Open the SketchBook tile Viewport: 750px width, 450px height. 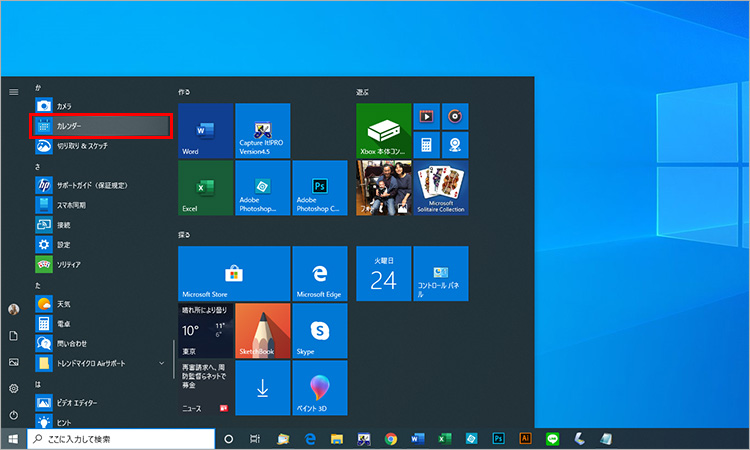262,331
